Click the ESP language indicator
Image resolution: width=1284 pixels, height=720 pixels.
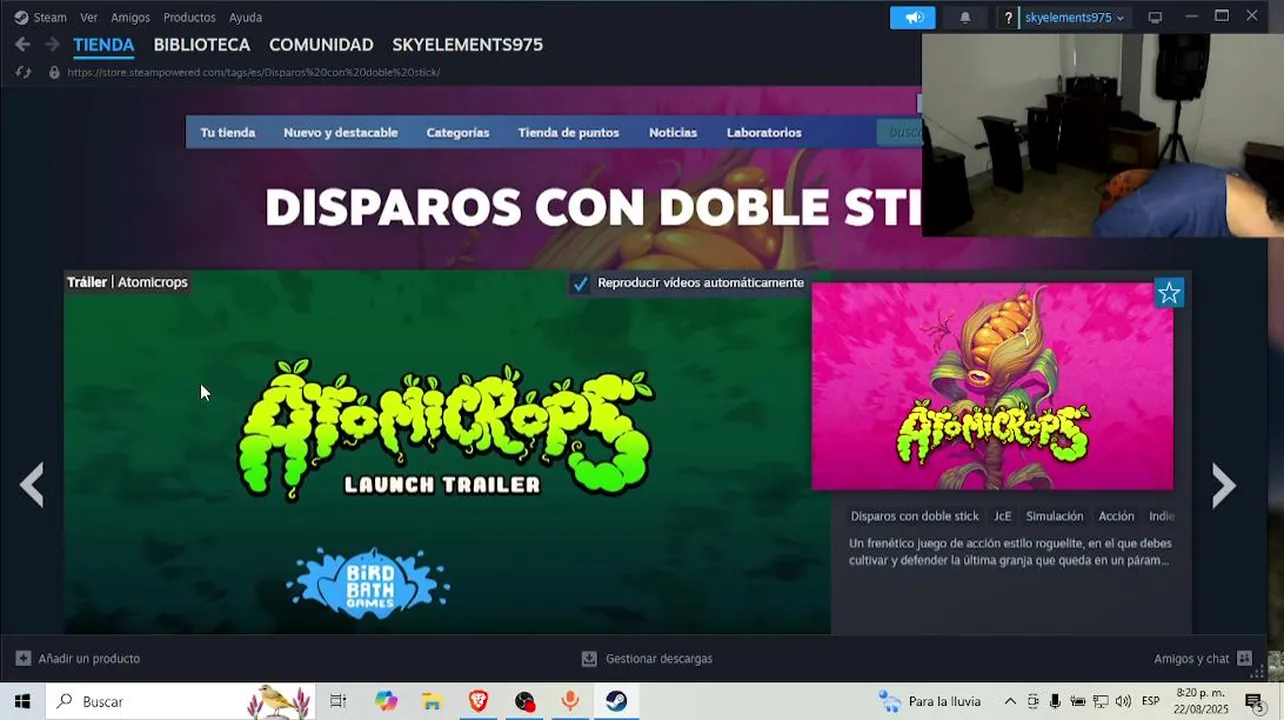pyautogui.click(x=1151, y=701)
